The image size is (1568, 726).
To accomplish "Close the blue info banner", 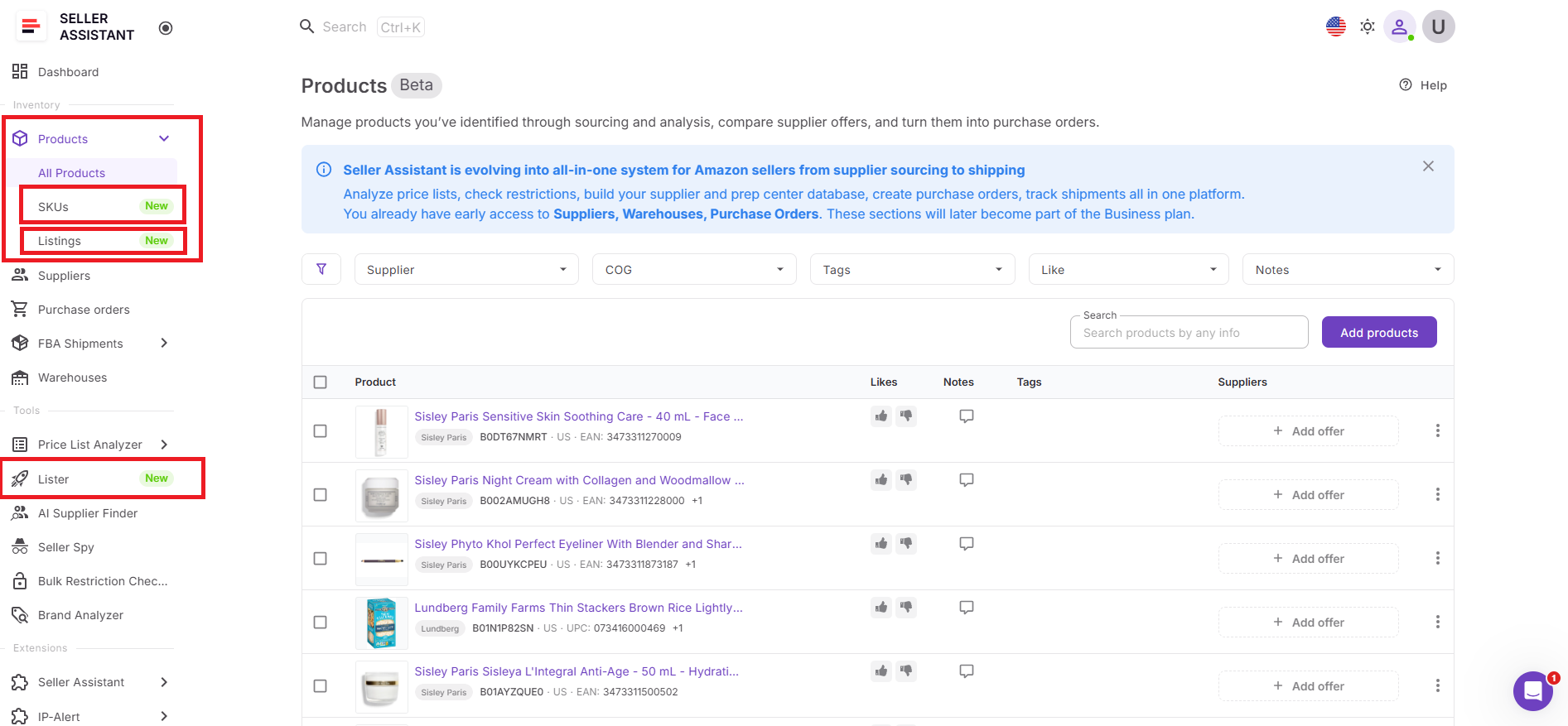I will tap(1428, 166).
